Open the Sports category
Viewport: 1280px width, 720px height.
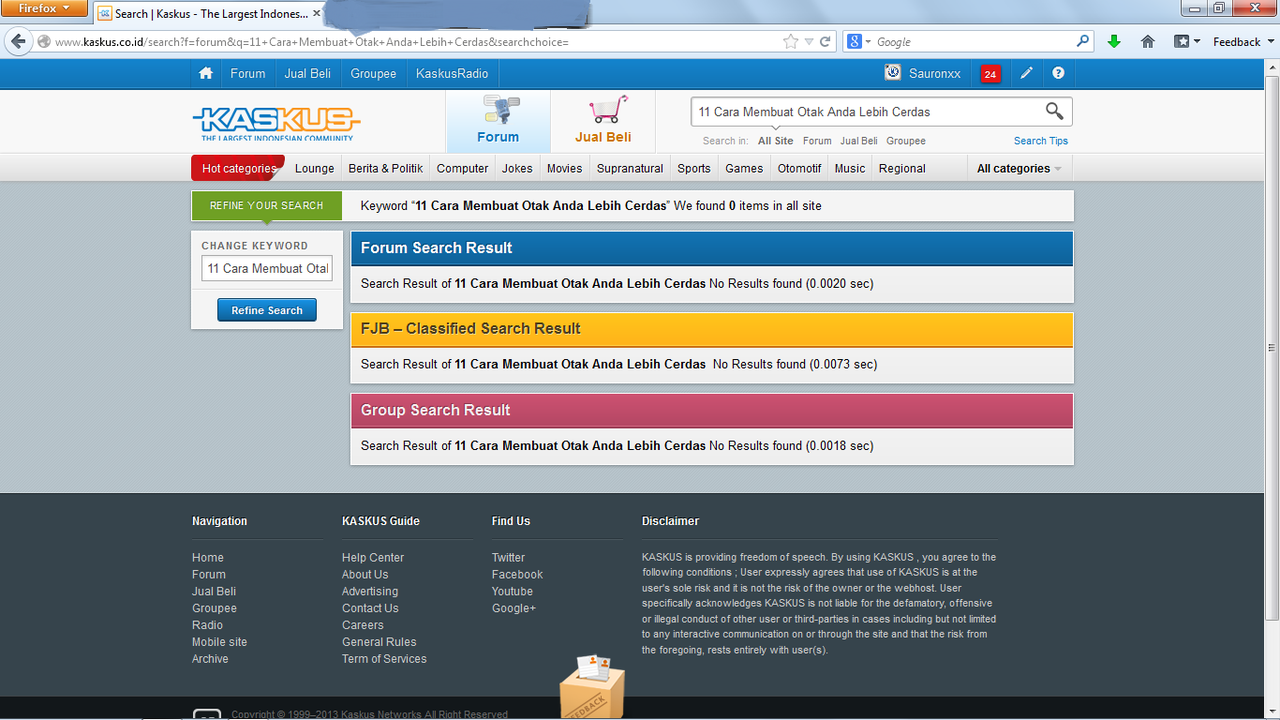[x=694, y=168]
